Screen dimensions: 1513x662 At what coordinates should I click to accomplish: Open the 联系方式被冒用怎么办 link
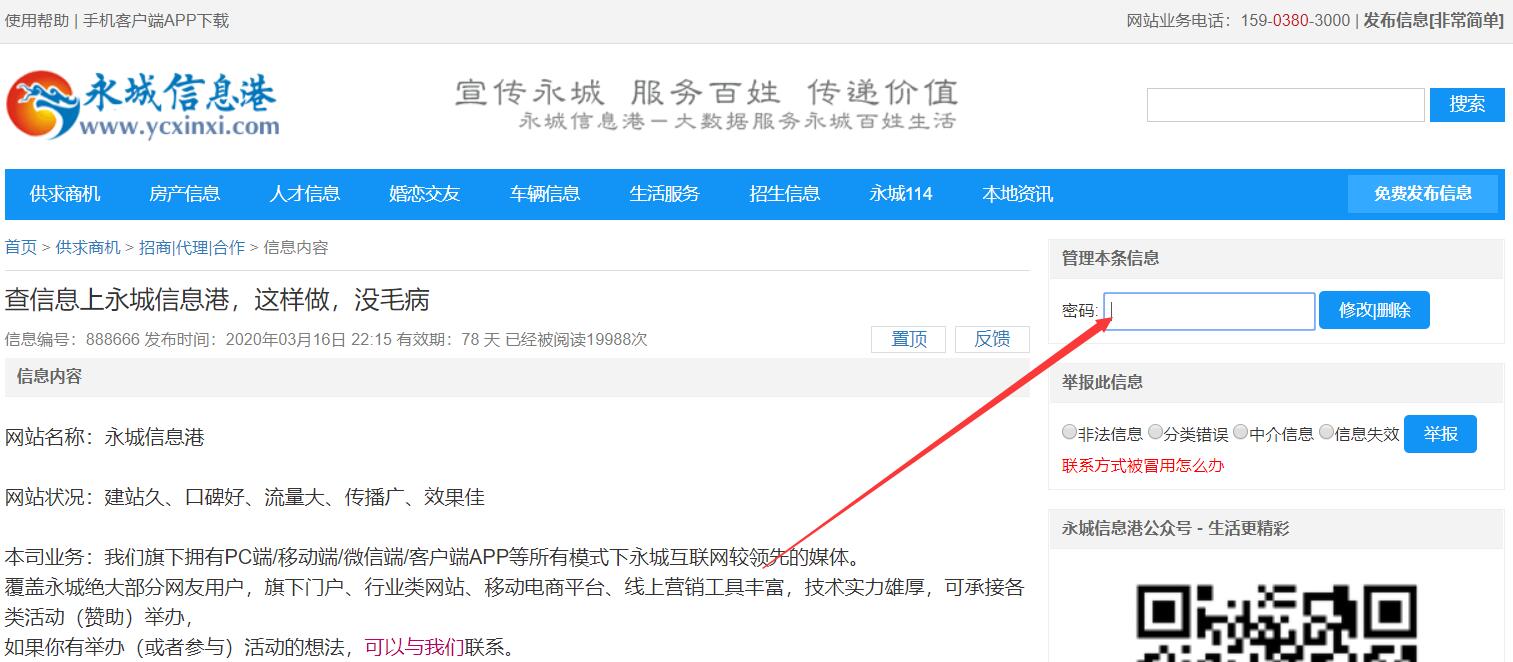1143,465
